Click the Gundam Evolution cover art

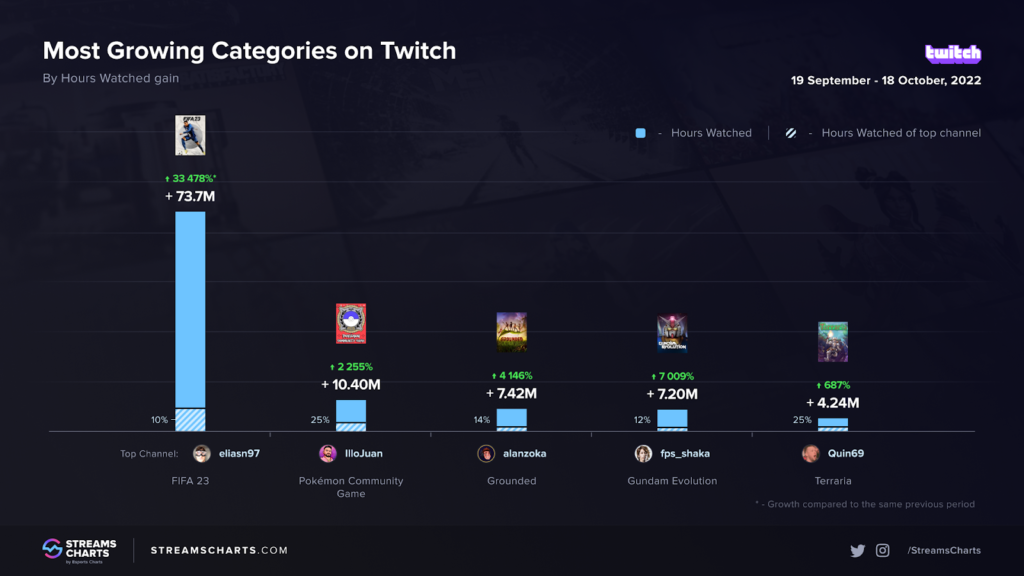pos(672,333)
